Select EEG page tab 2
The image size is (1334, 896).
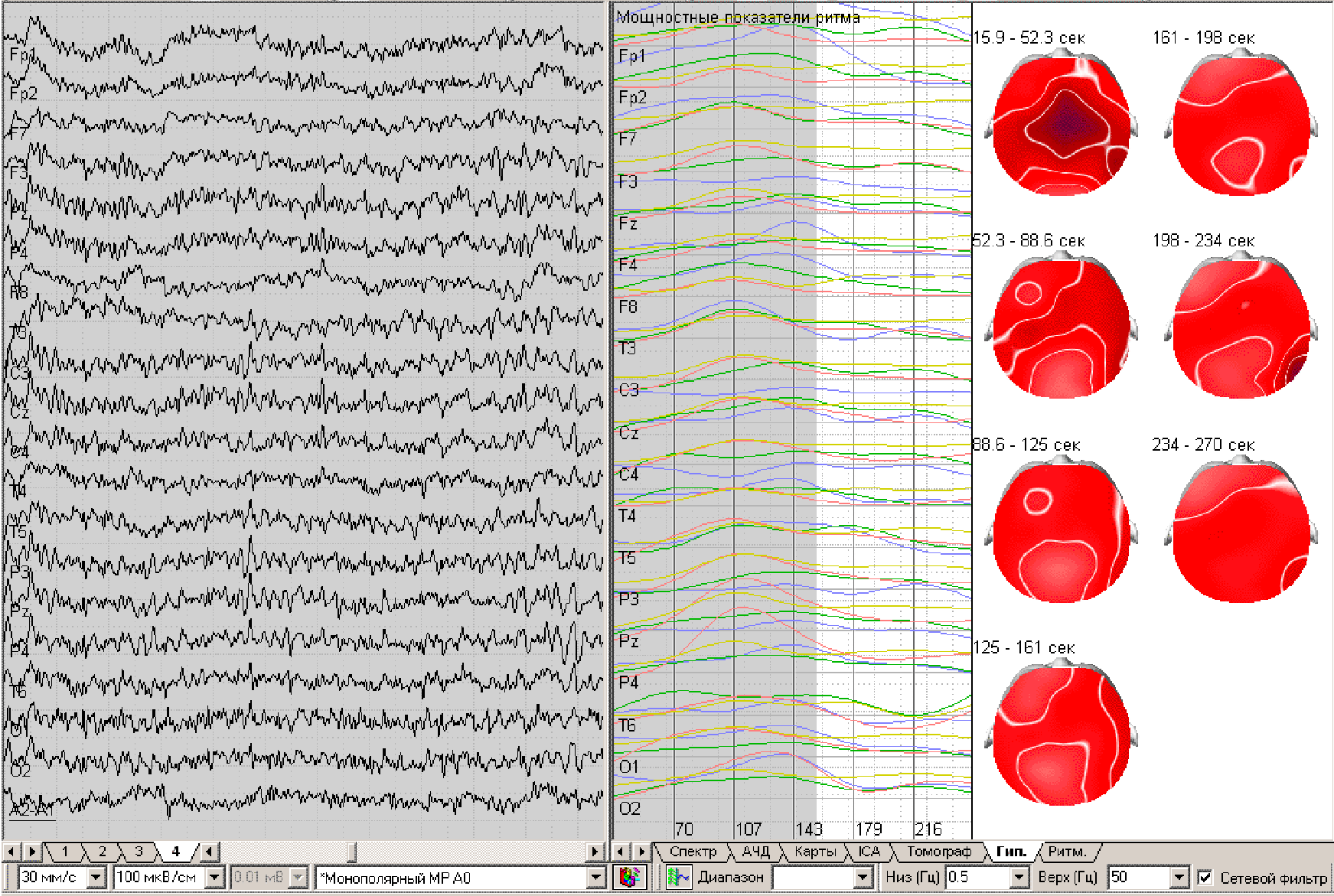pyautogui.click(x=102, y=852)
